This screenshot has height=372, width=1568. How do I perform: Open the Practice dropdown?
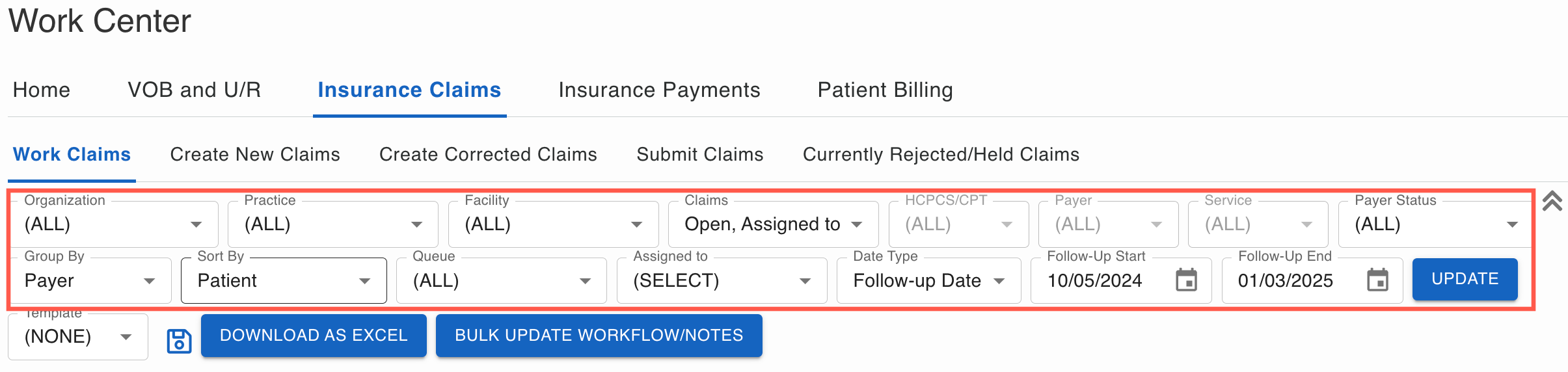(333, 224)
